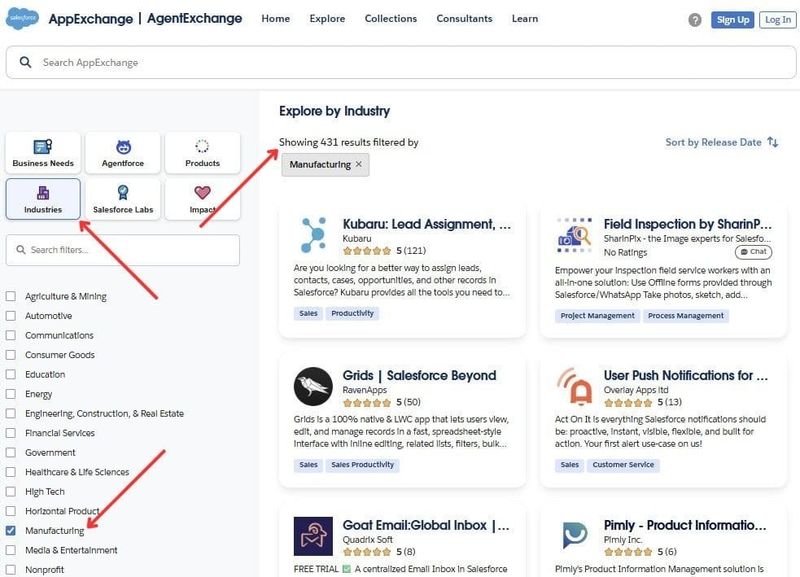The image size is (800, 577).
Task: Click the Log In button
Action: [x=778, y=20]
